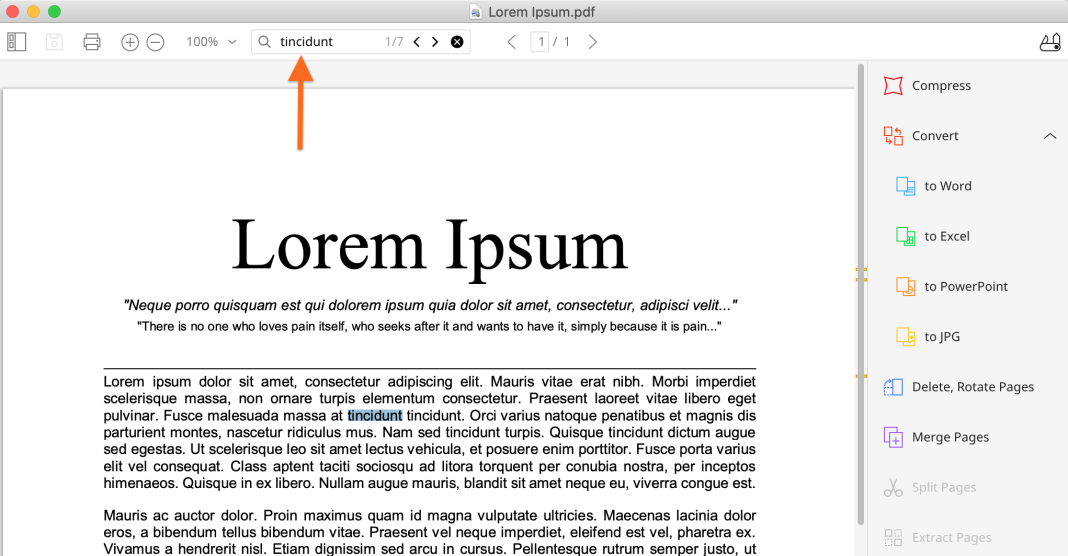The width and height of the screenshot is (1068, 556).
Task: Open the toolbox icon at top right
Action: click(x=1049, y=42)
